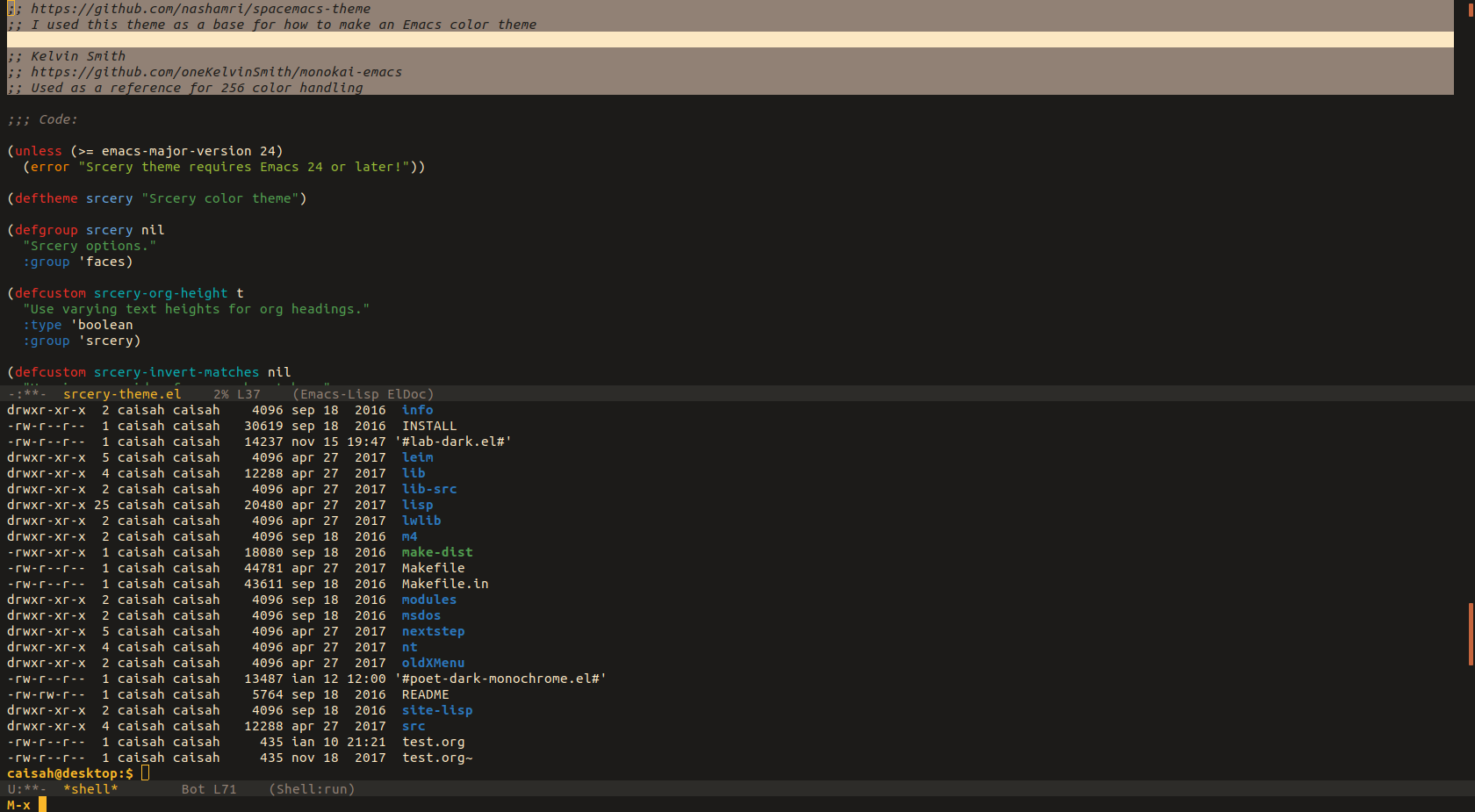Click the ':group 'faces' line
Screen dimensions: 1475x812
coord(78,262)
